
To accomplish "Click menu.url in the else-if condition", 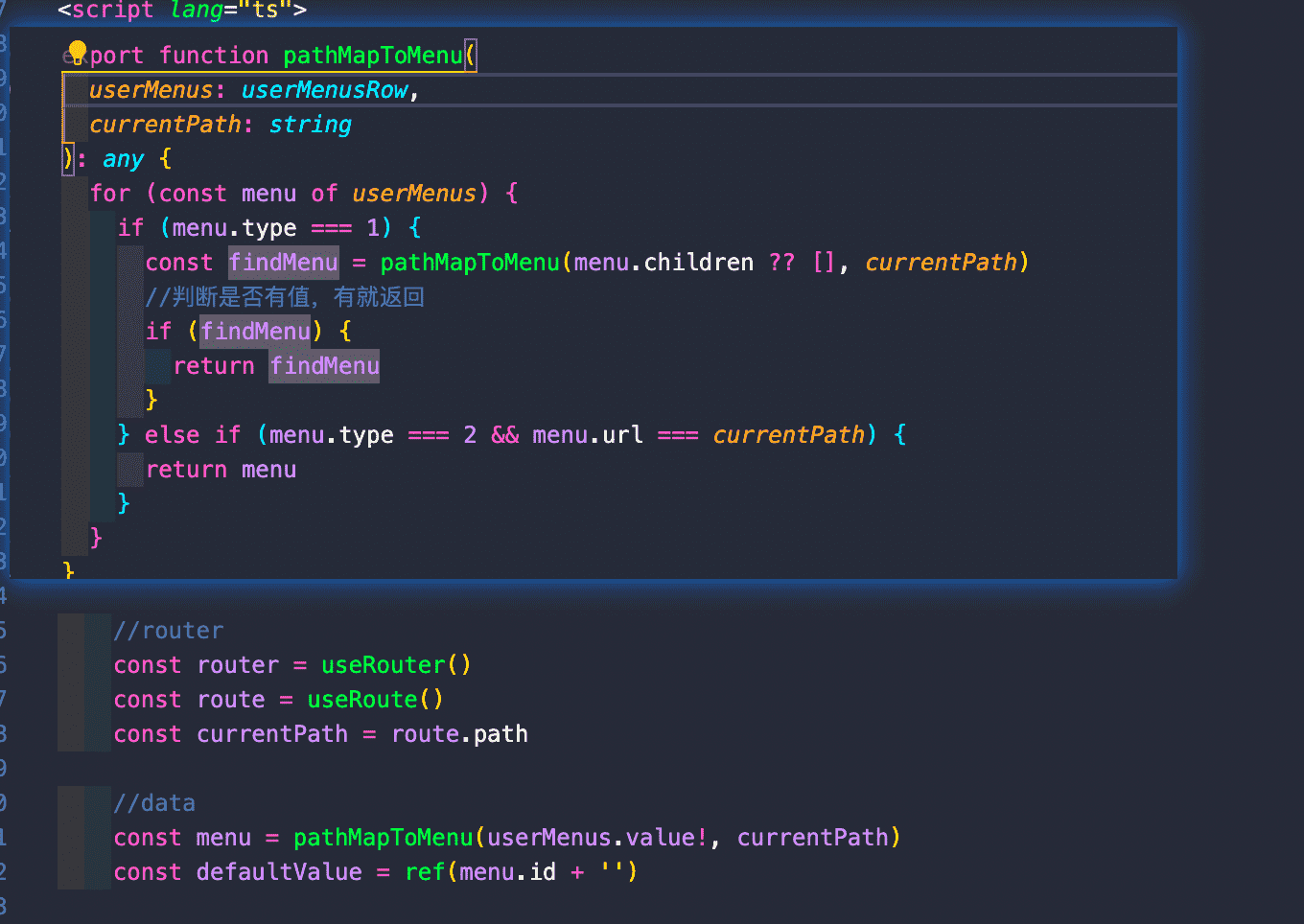I will [588, 435].
